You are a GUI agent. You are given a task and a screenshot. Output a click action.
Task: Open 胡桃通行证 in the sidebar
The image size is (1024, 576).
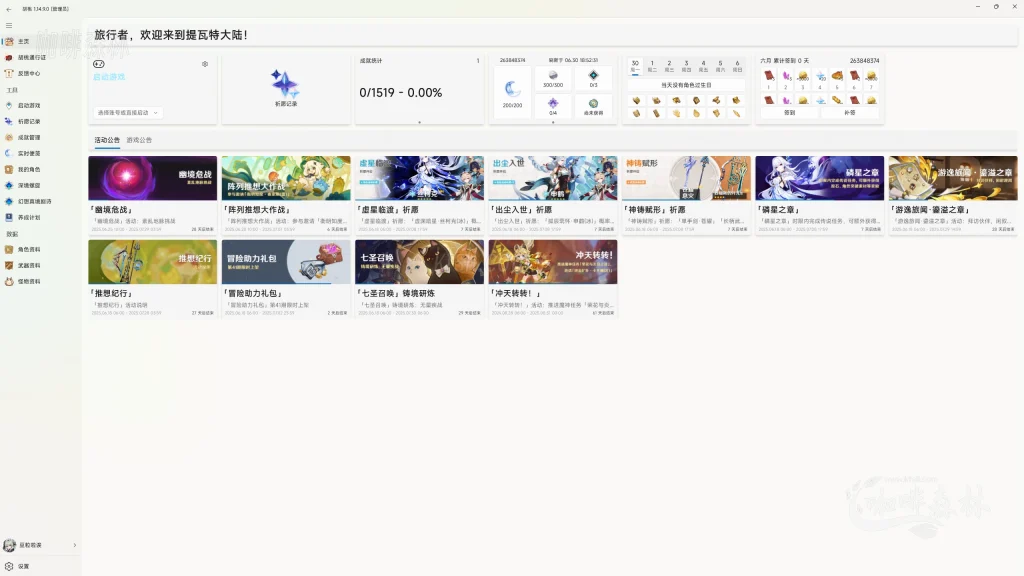(30, 57)
